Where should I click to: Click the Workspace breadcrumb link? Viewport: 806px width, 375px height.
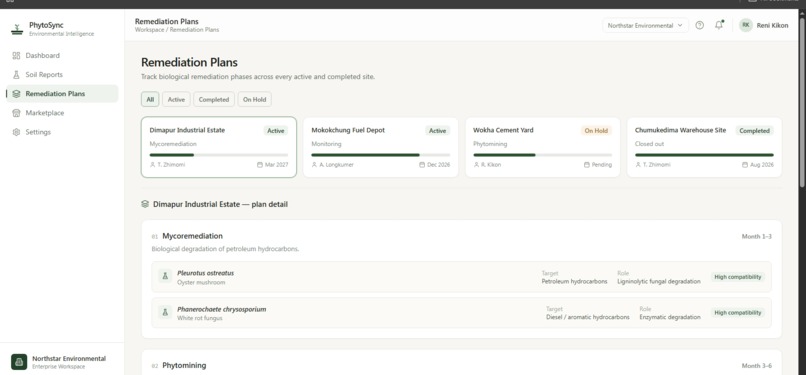(x=149, y=30)
